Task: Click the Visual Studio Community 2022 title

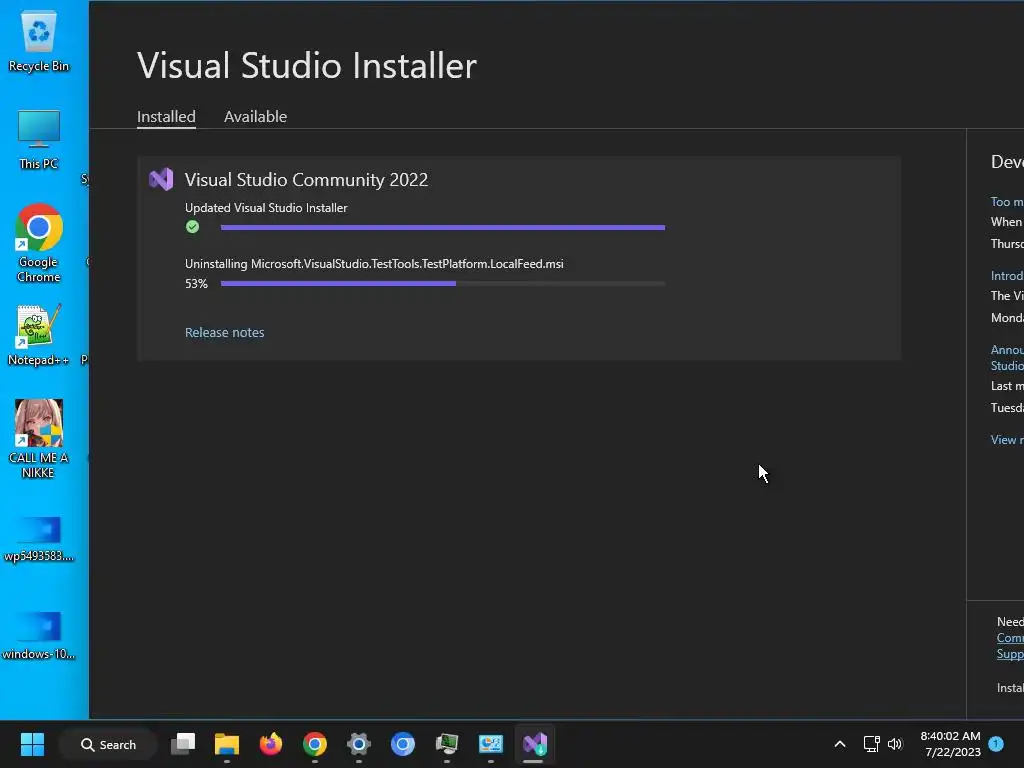Action: 306,180
